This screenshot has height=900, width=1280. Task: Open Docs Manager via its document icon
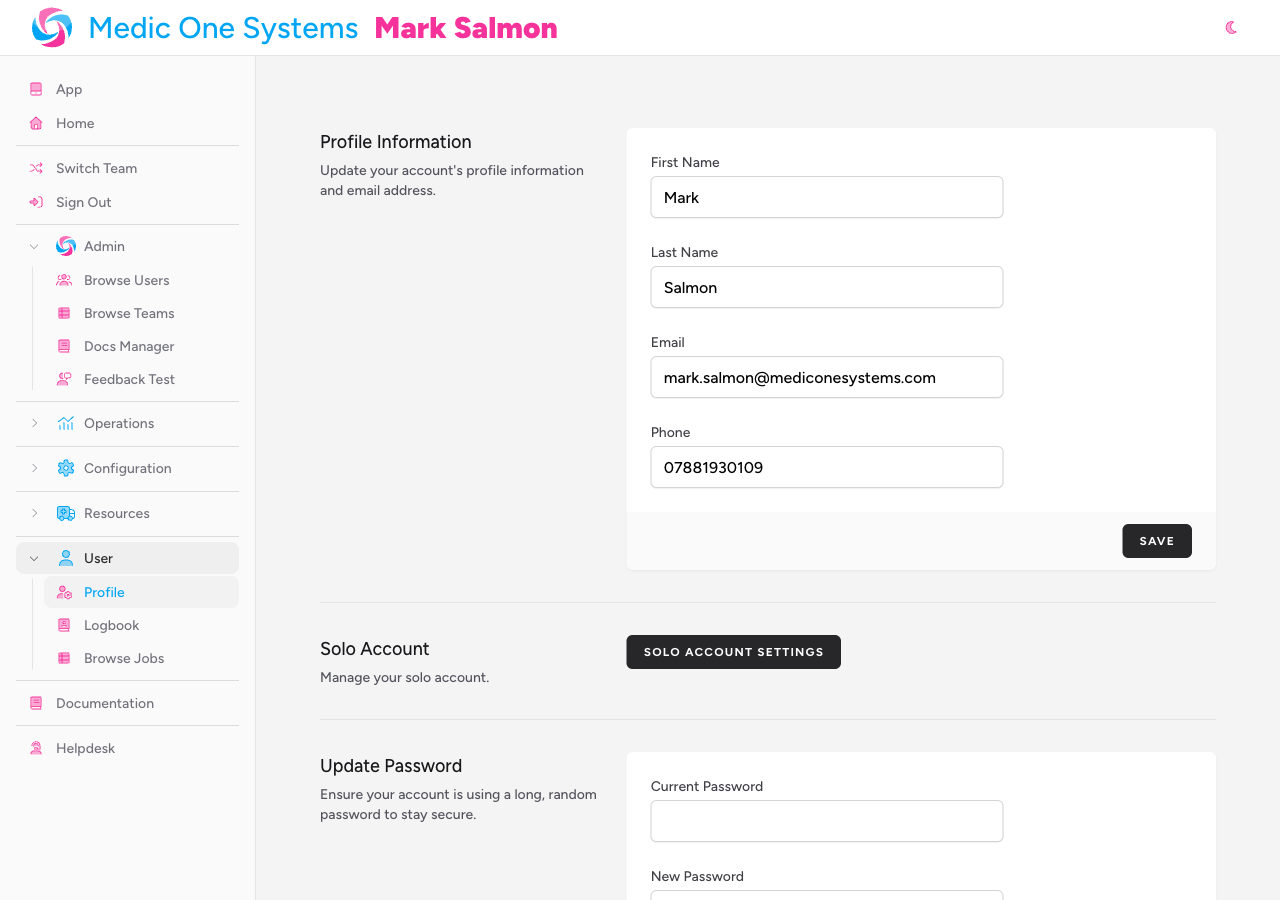point(63,346)
